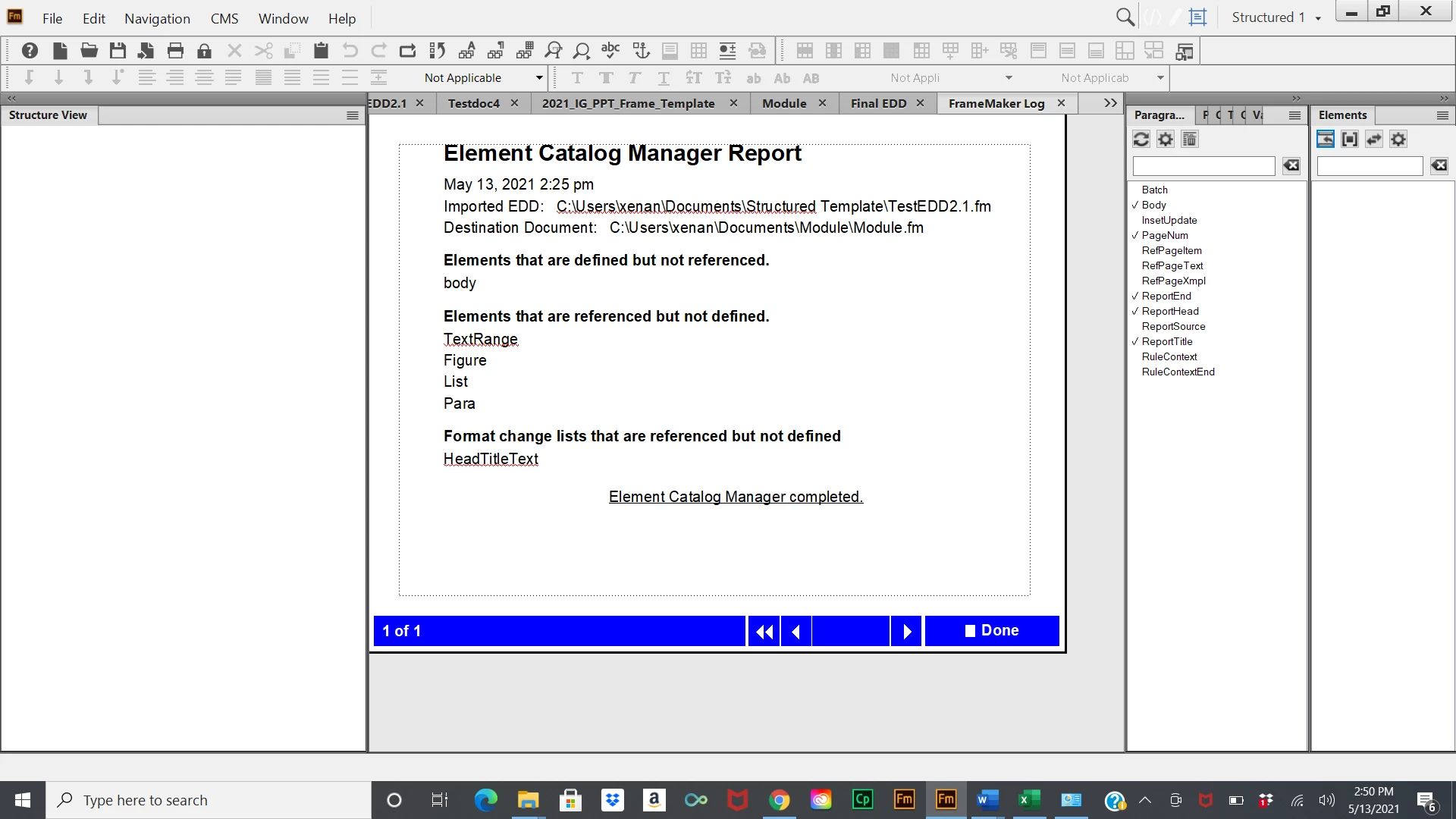Toggle the checked ReportHead paragraph tag
Image resolution: width=1456 pixels, height=819 pixels.
pos(1169,312)
